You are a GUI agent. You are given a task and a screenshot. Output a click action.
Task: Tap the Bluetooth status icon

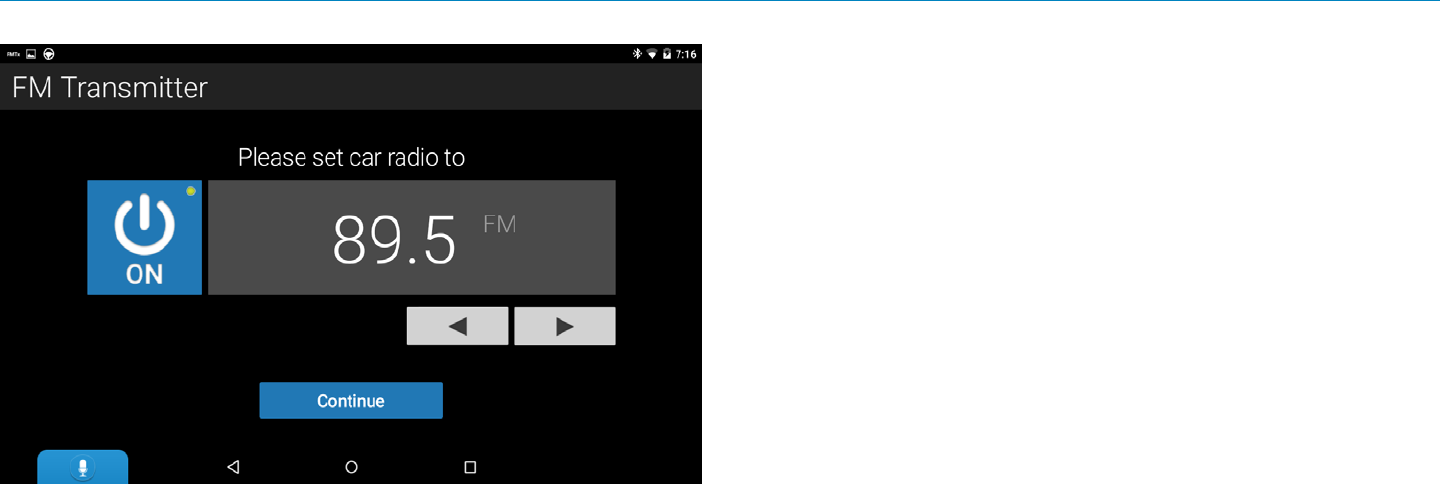(637, 54)
